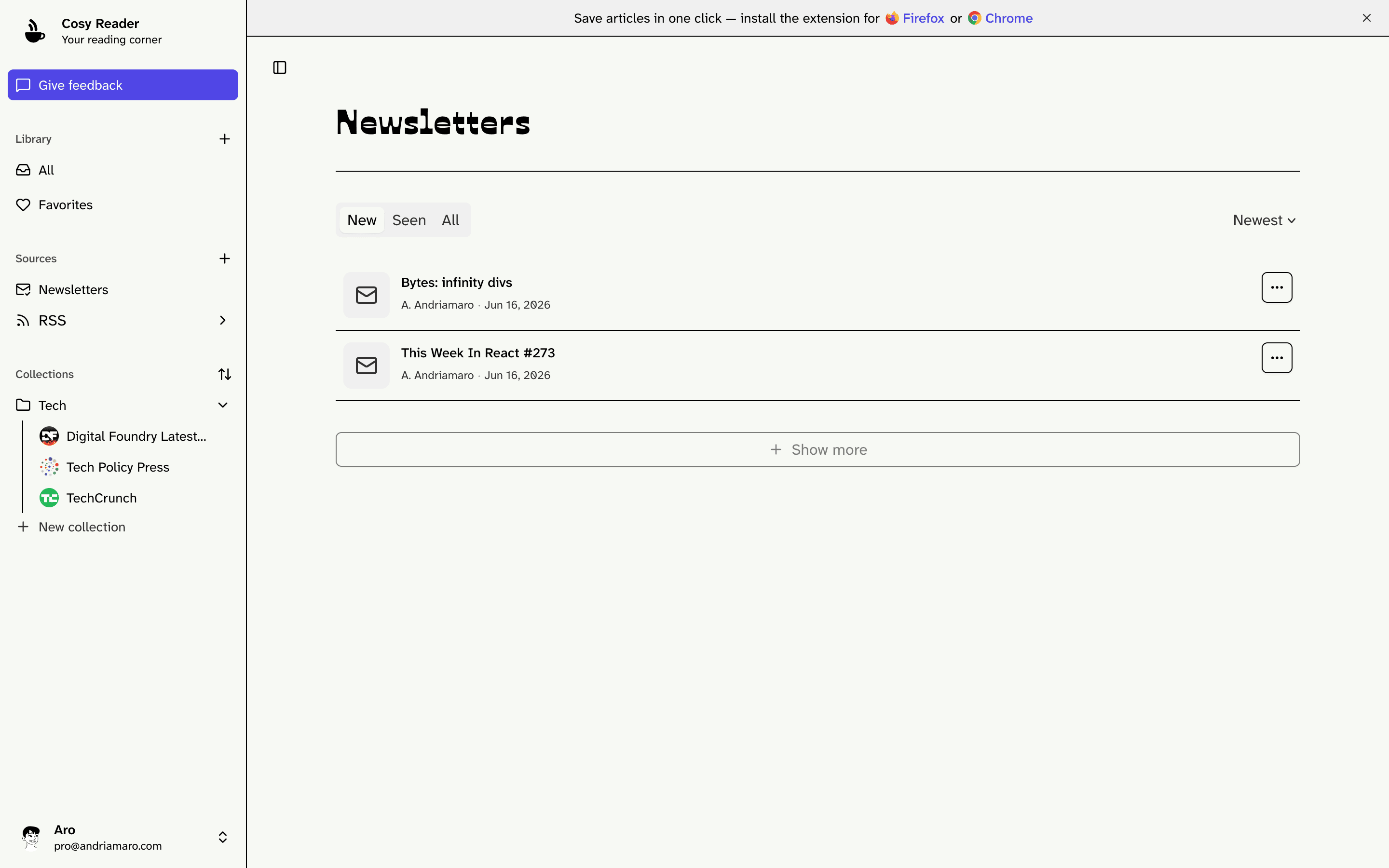Screen dimensions: 1389x868
Task: Click the TechCrunch feed icon
Action: (49, 498)
